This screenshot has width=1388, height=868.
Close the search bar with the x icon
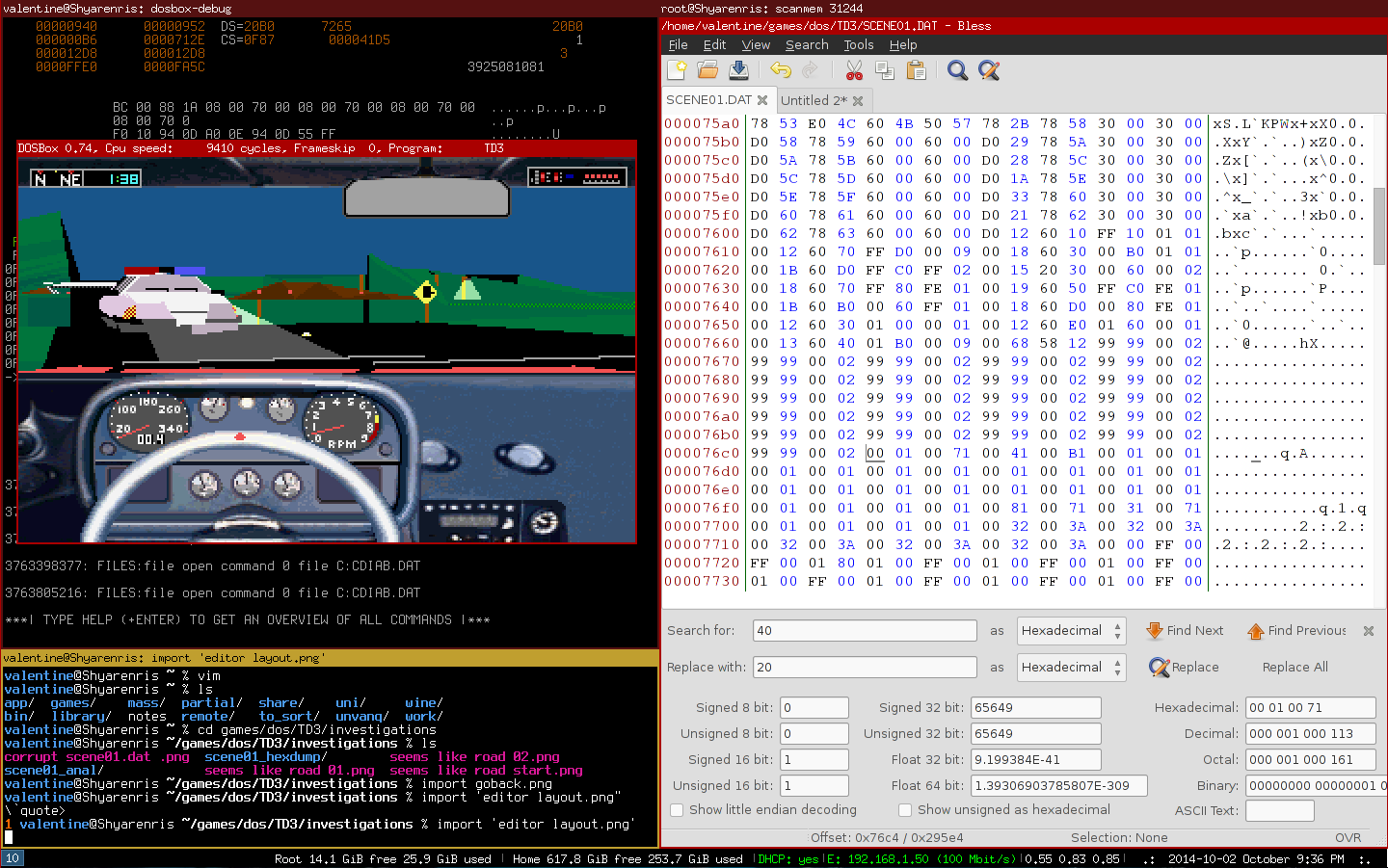point(1368,631)
